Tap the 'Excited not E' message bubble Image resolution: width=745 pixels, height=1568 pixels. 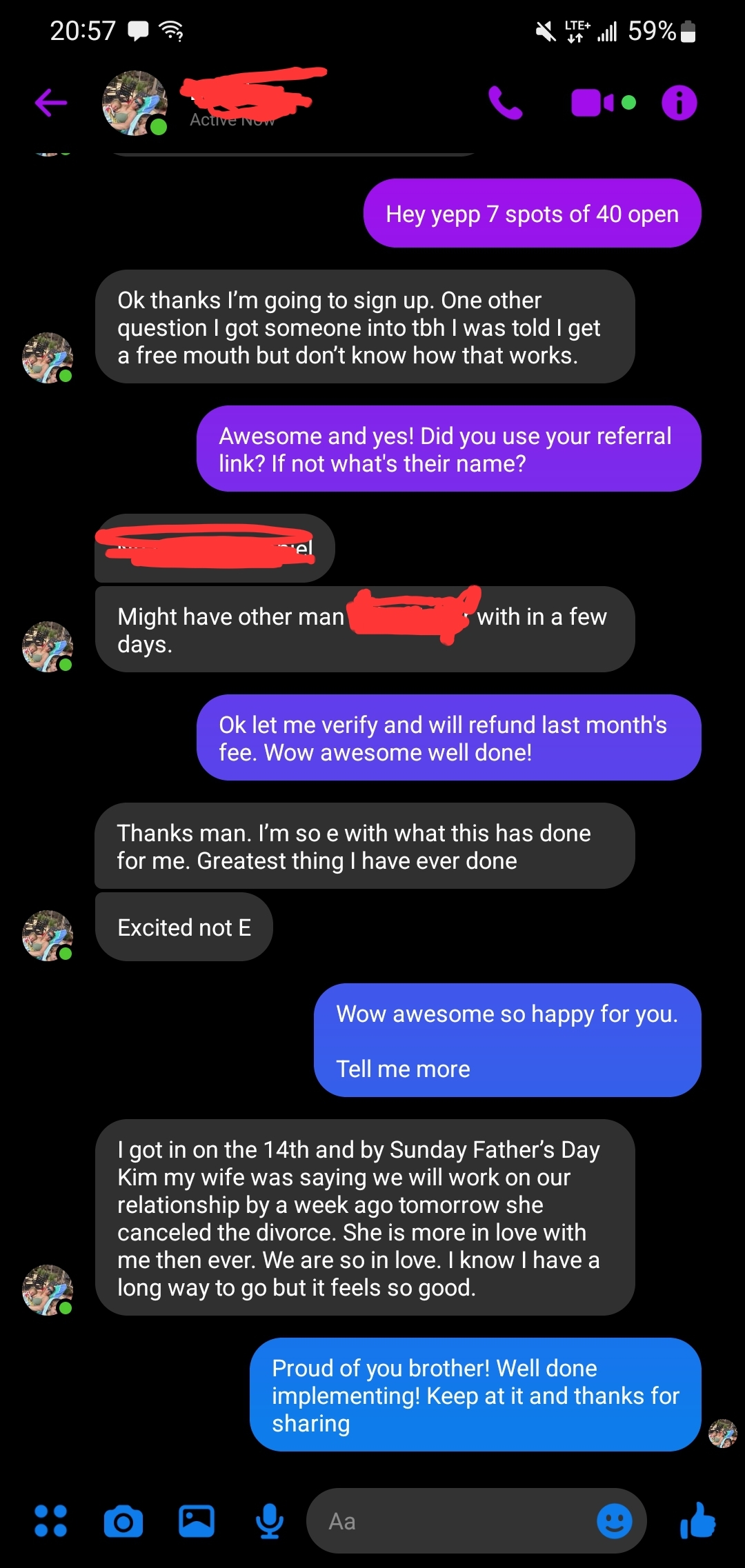184,927
